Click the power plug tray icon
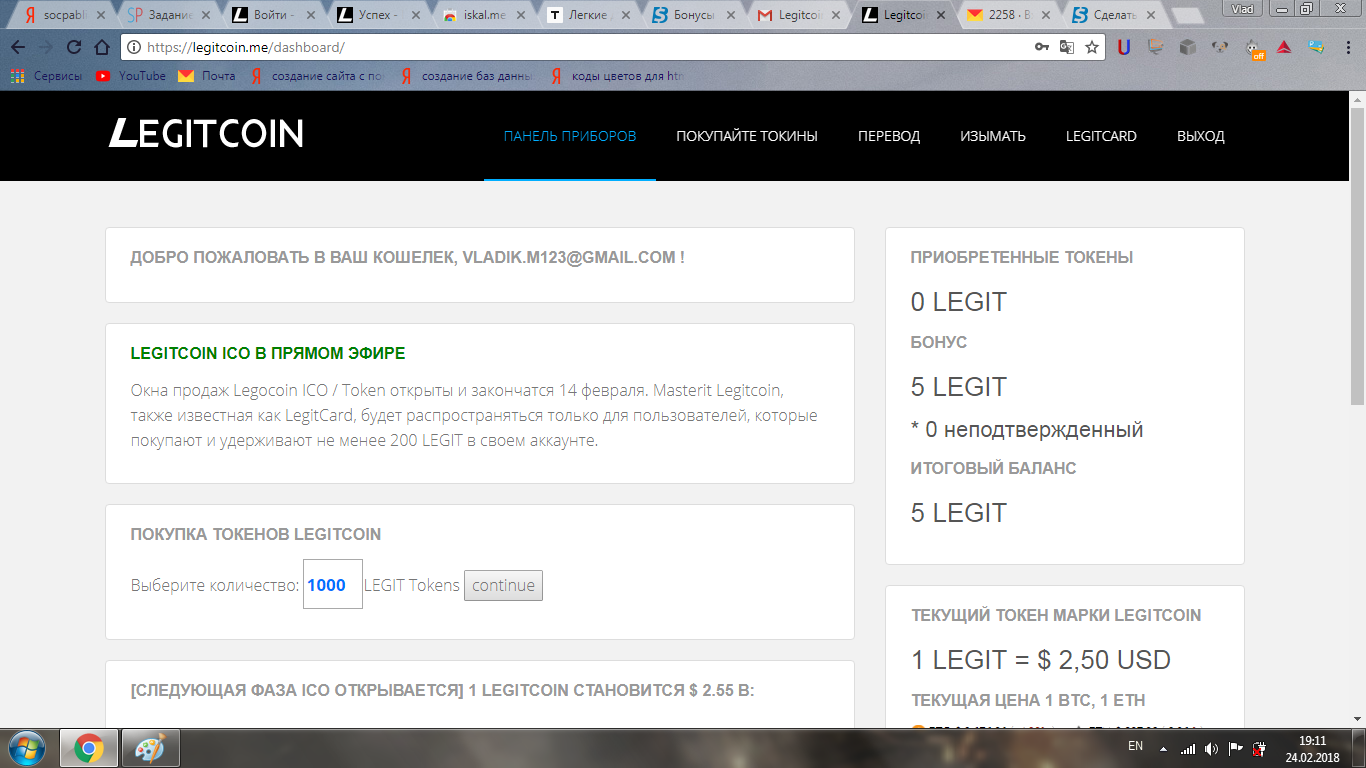 pos(1260,748)
